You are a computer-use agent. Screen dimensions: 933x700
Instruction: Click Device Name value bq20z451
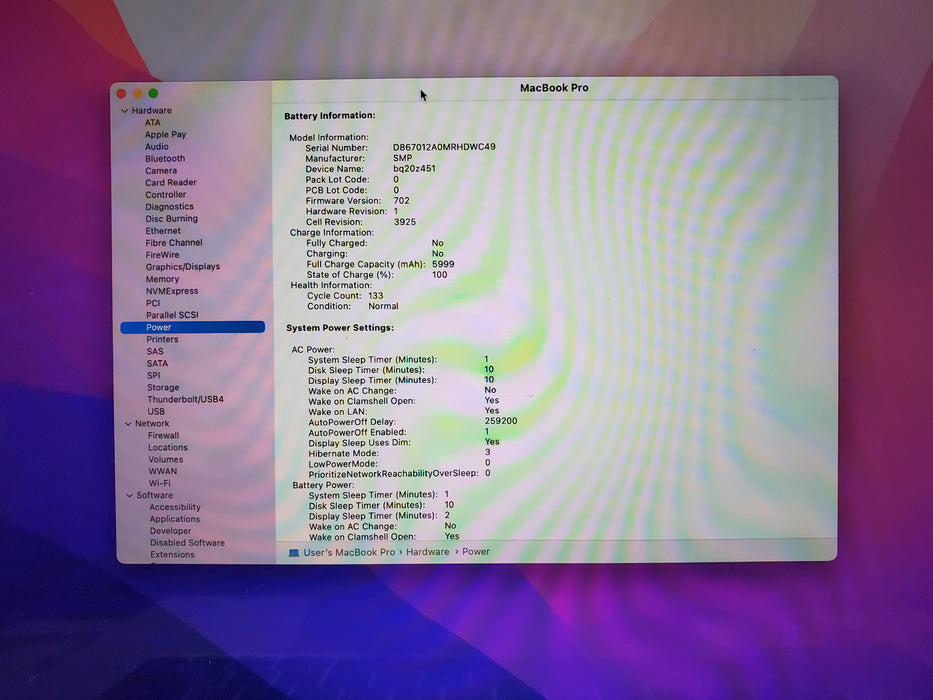tap(415, 168)
